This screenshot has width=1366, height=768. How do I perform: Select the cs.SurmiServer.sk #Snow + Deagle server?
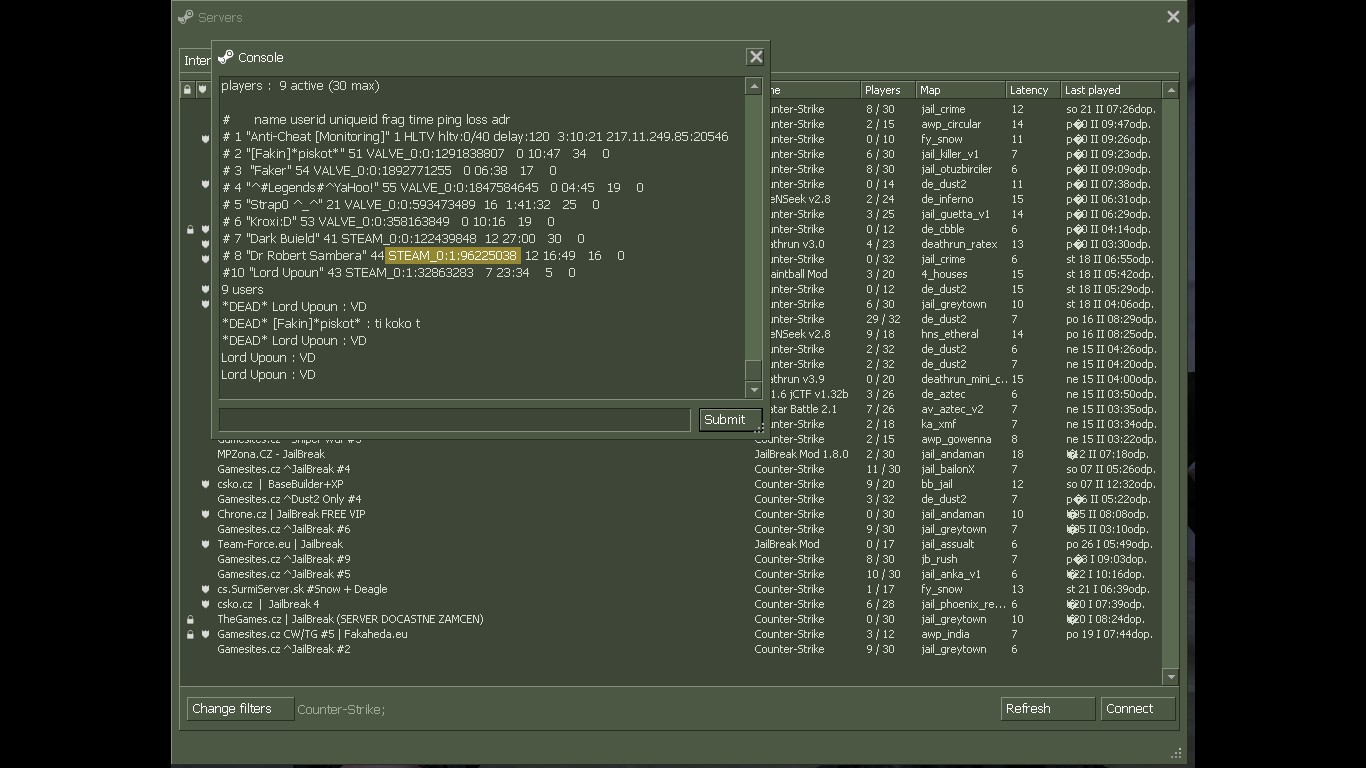(x=671, y=589)
